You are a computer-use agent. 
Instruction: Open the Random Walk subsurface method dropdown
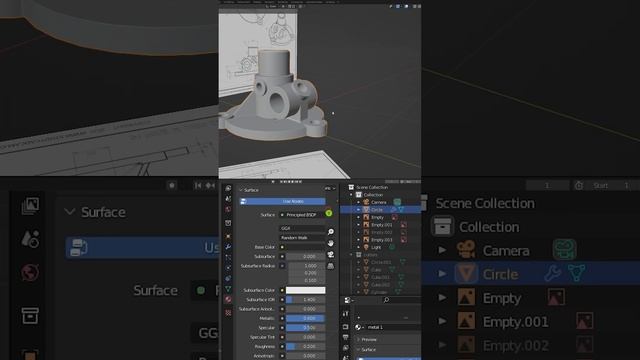(302, 238)
